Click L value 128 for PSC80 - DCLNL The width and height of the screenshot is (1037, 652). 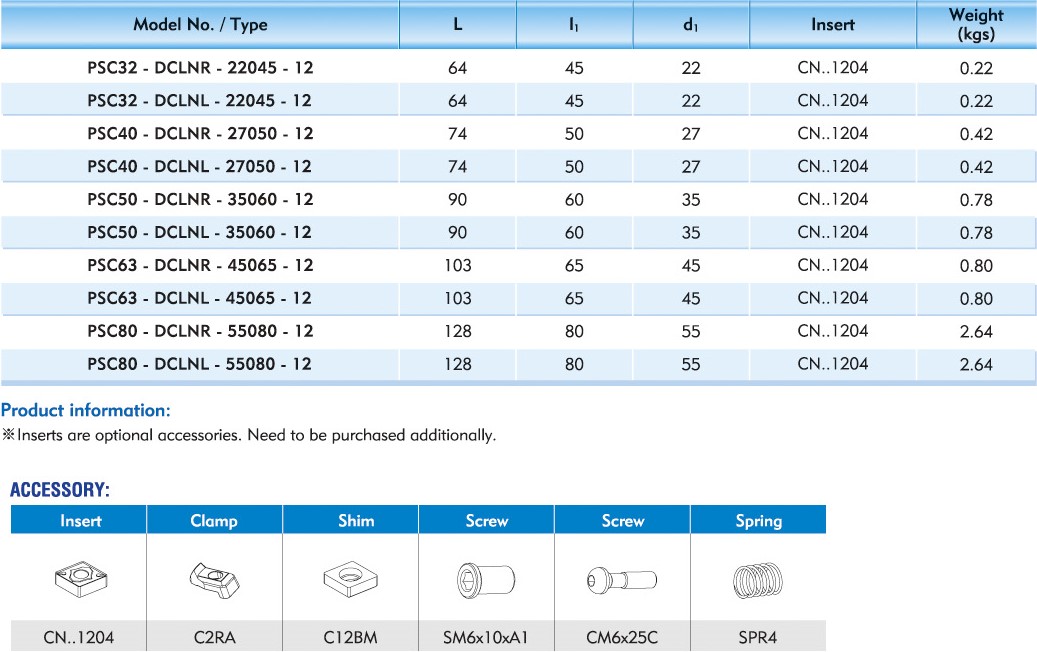click(458, 364)
